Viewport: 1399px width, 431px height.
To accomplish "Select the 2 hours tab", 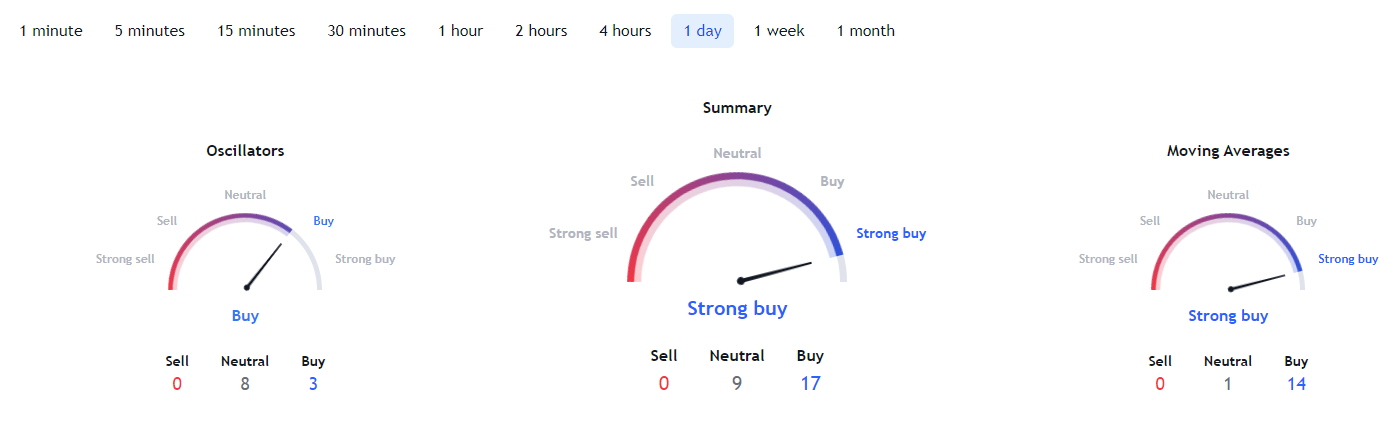I will coord(541,31).
